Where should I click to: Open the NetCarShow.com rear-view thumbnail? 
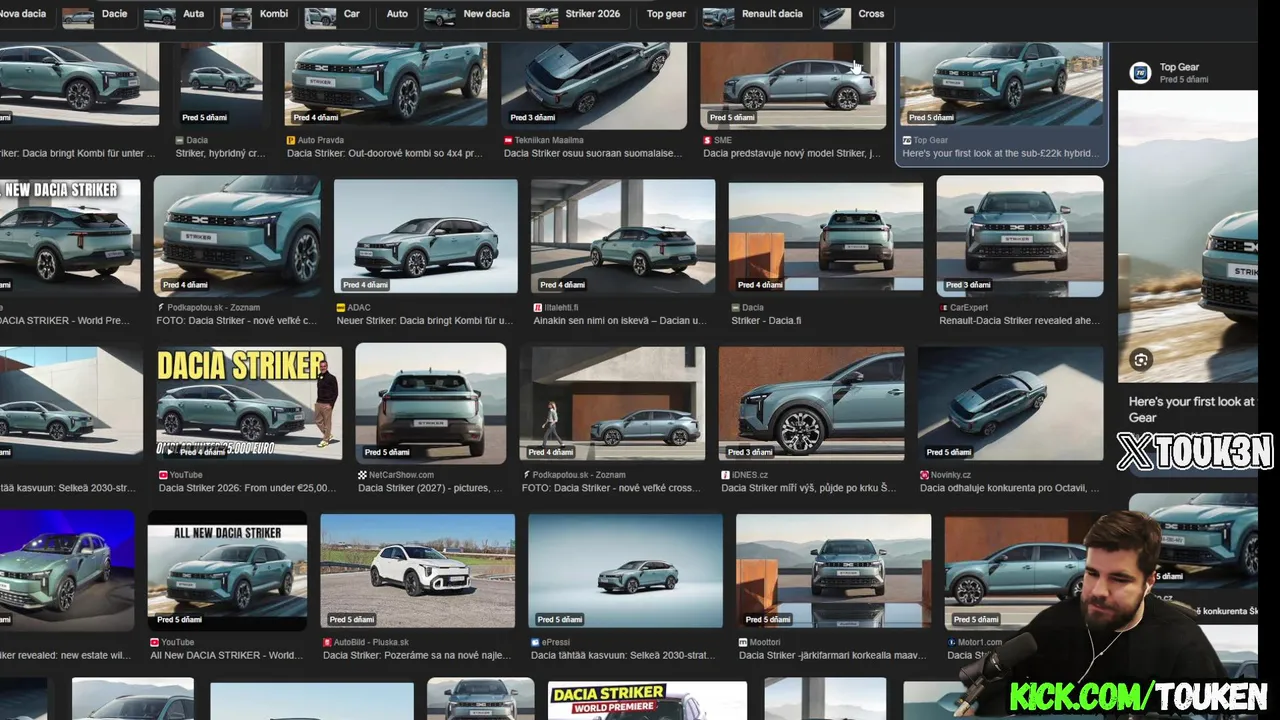tap(431, 403)
